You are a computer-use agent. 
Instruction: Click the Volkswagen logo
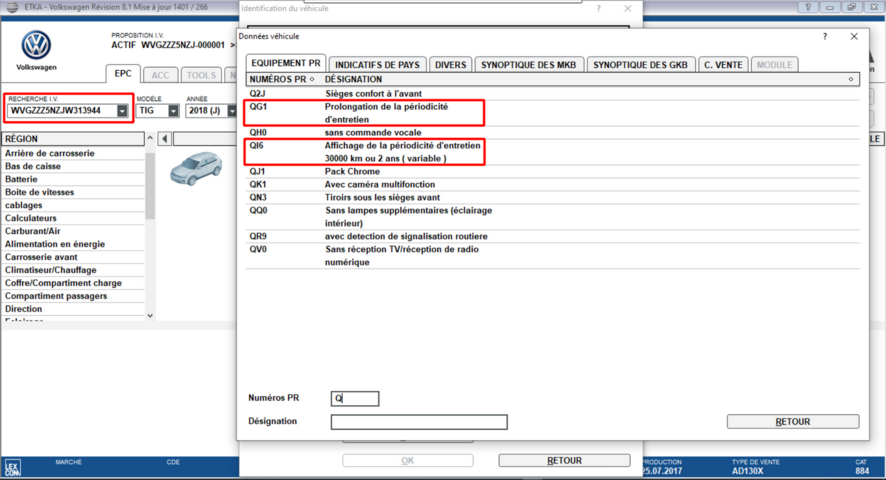(36, 45)
